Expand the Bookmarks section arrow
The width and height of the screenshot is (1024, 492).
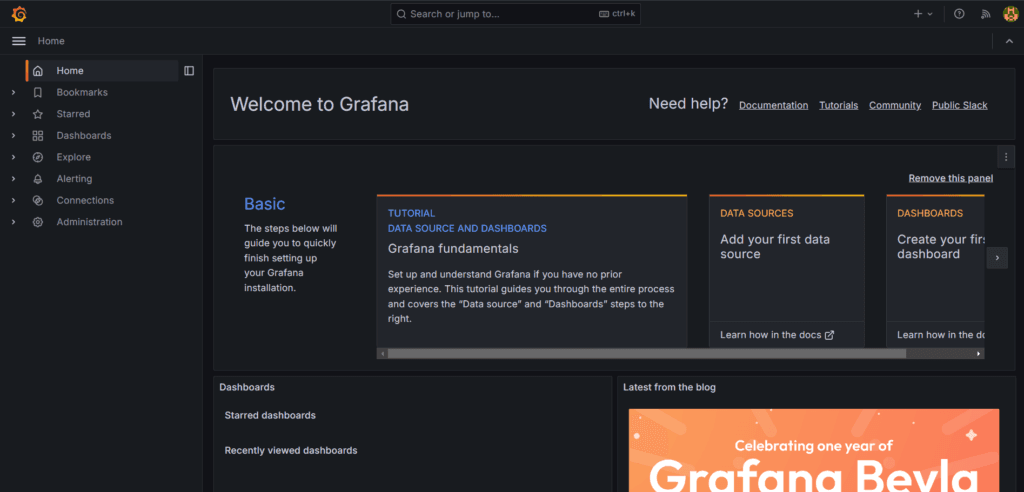point(13,92)
